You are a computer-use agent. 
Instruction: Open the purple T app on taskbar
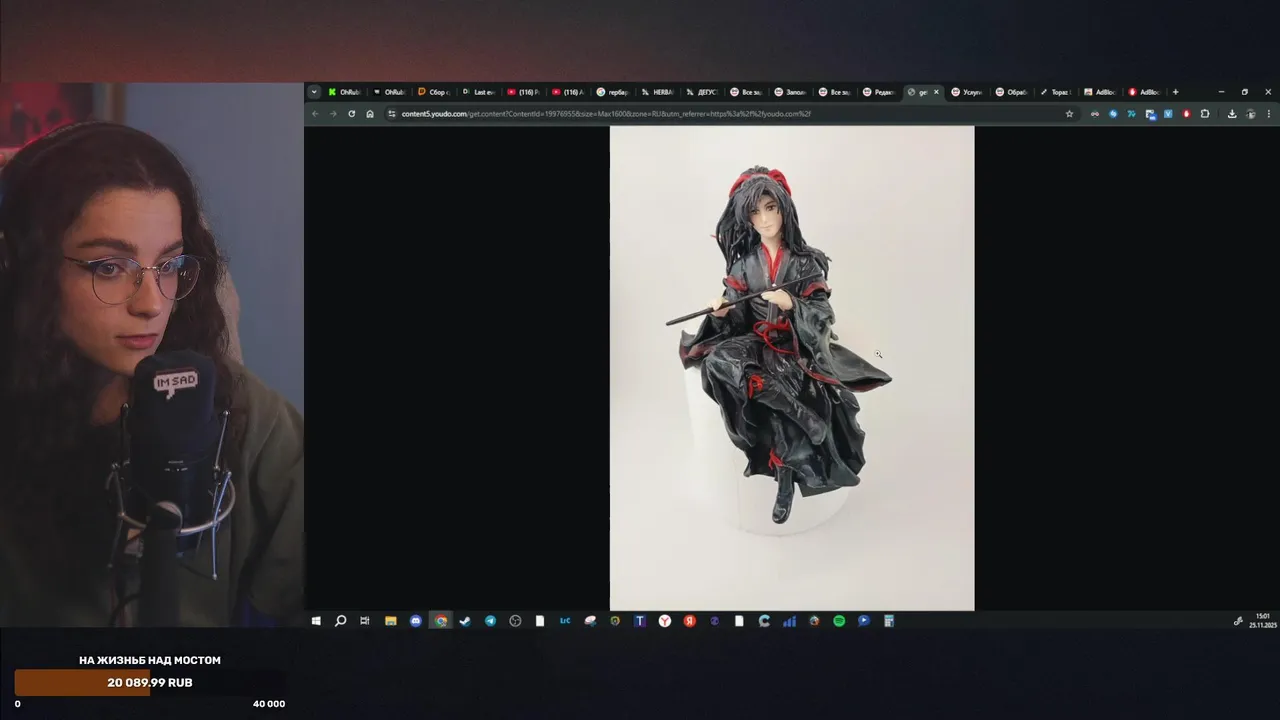click(x=640, y=621)
